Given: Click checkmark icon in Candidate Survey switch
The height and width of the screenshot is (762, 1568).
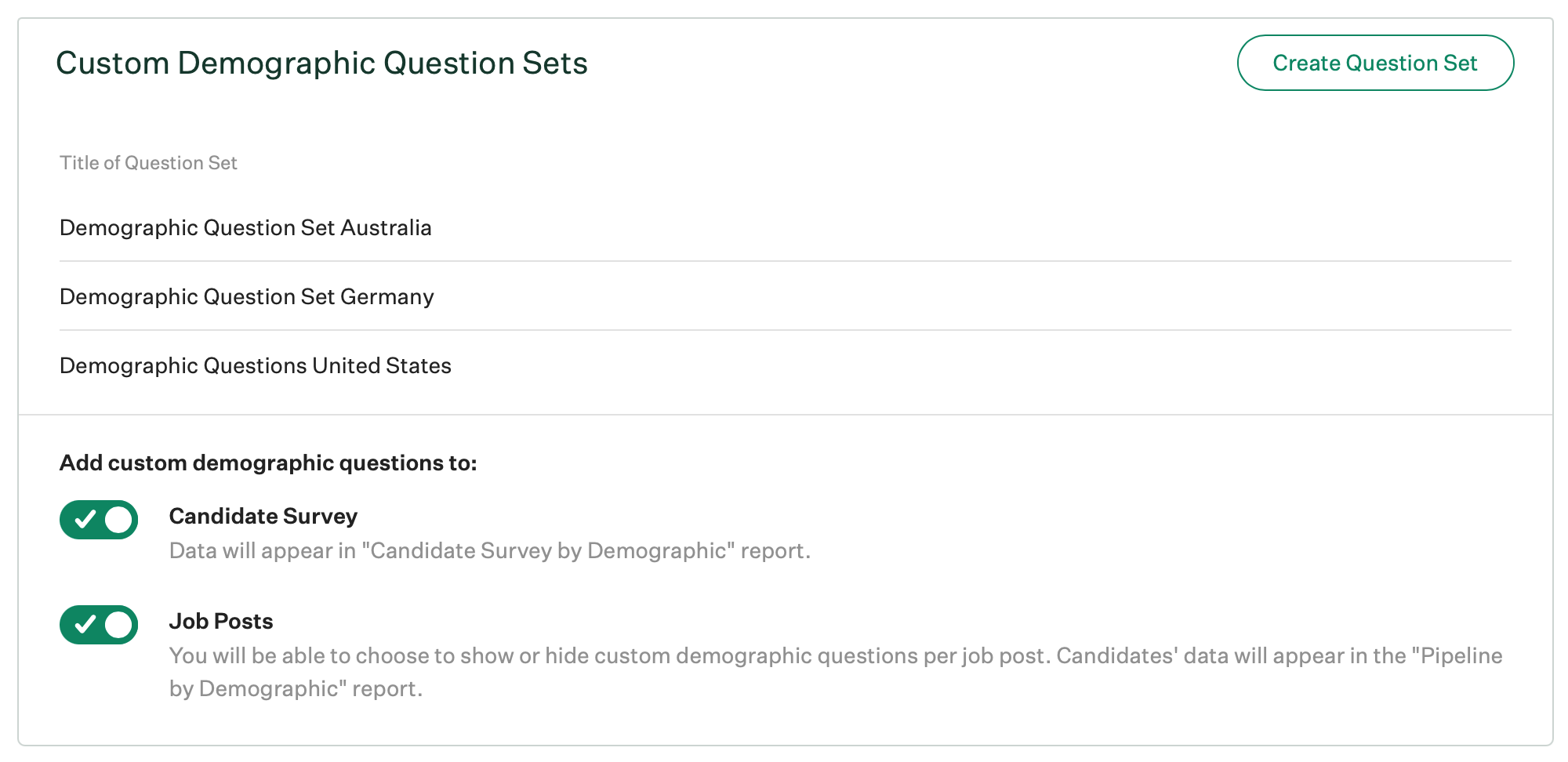Looking at the screenshot, I should 85,519.
